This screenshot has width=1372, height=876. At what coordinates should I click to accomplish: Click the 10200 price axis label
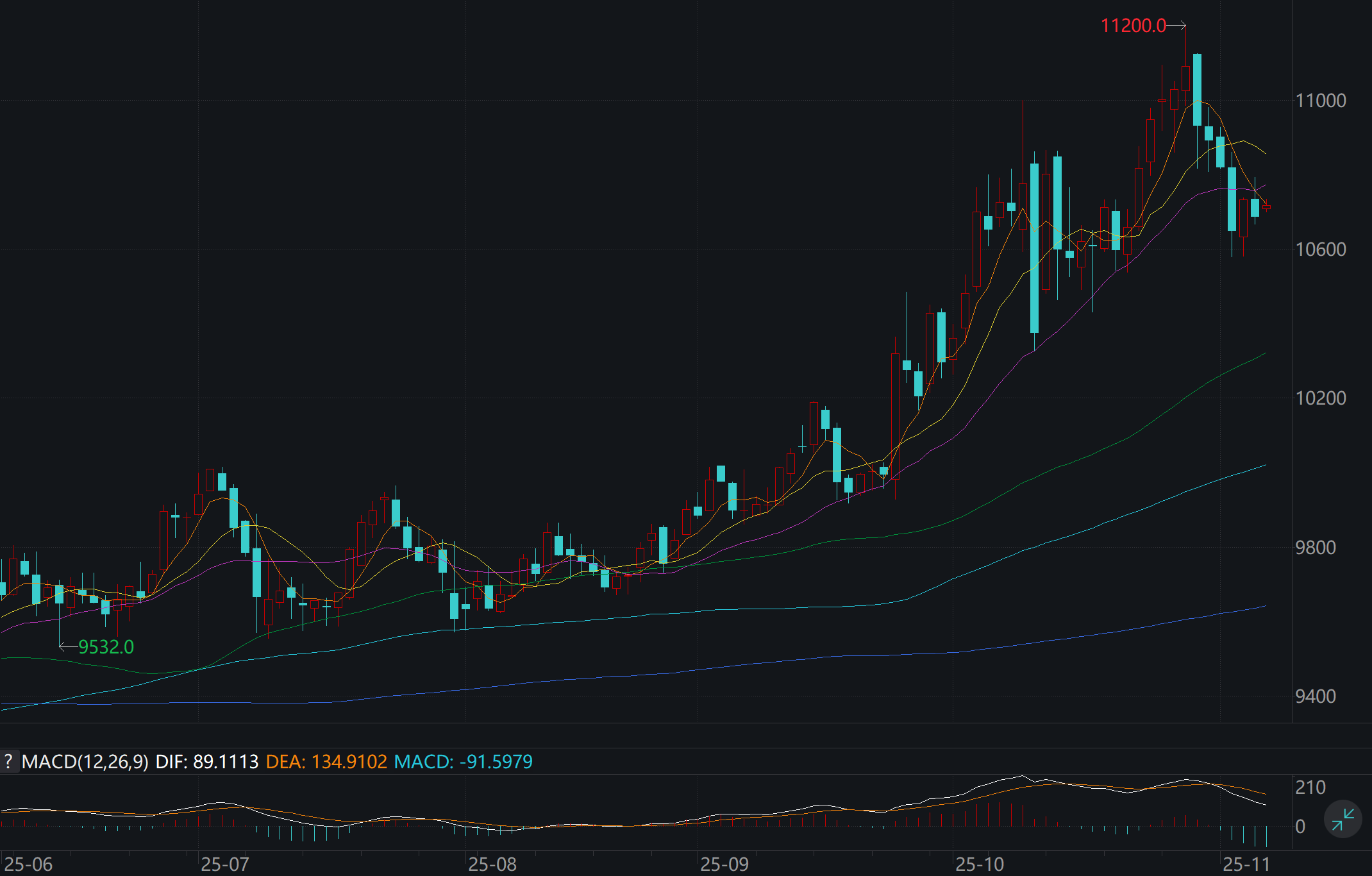point(1320,398)
